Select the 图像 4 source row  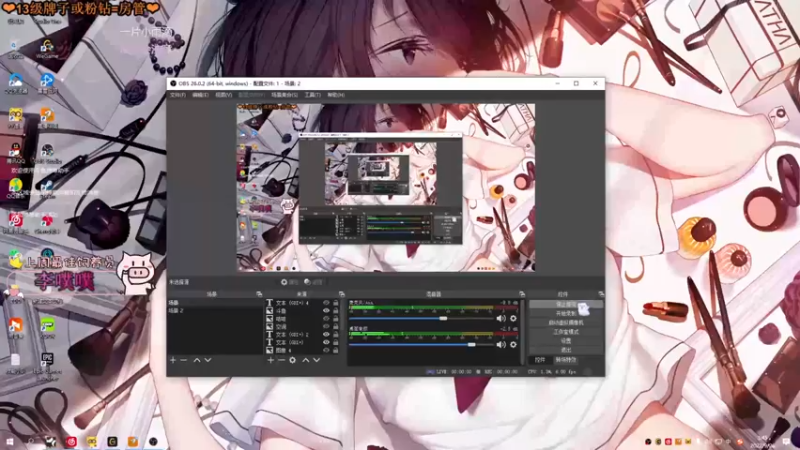pyautogui.click(x=302, y=351)
